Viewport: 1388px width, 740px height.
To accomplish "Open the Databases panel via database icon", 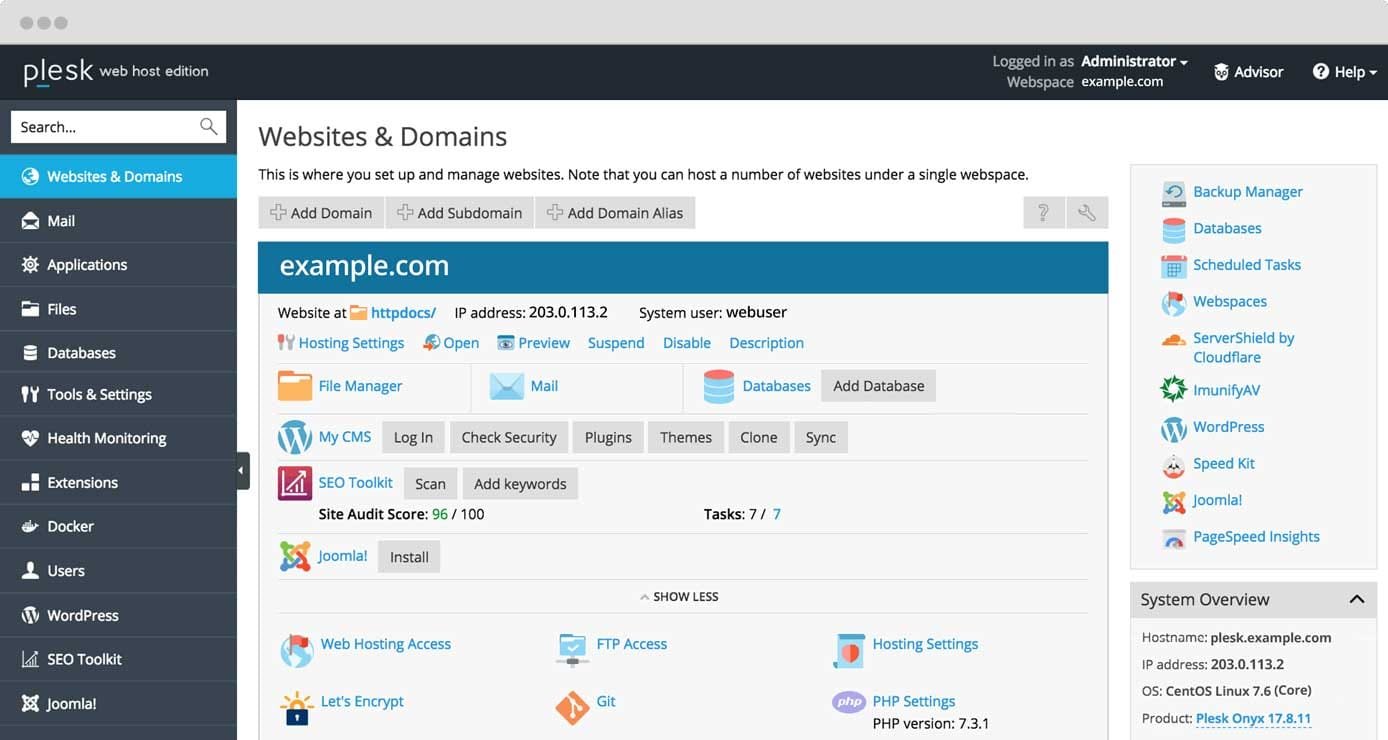I will click(x=719, y=385).
